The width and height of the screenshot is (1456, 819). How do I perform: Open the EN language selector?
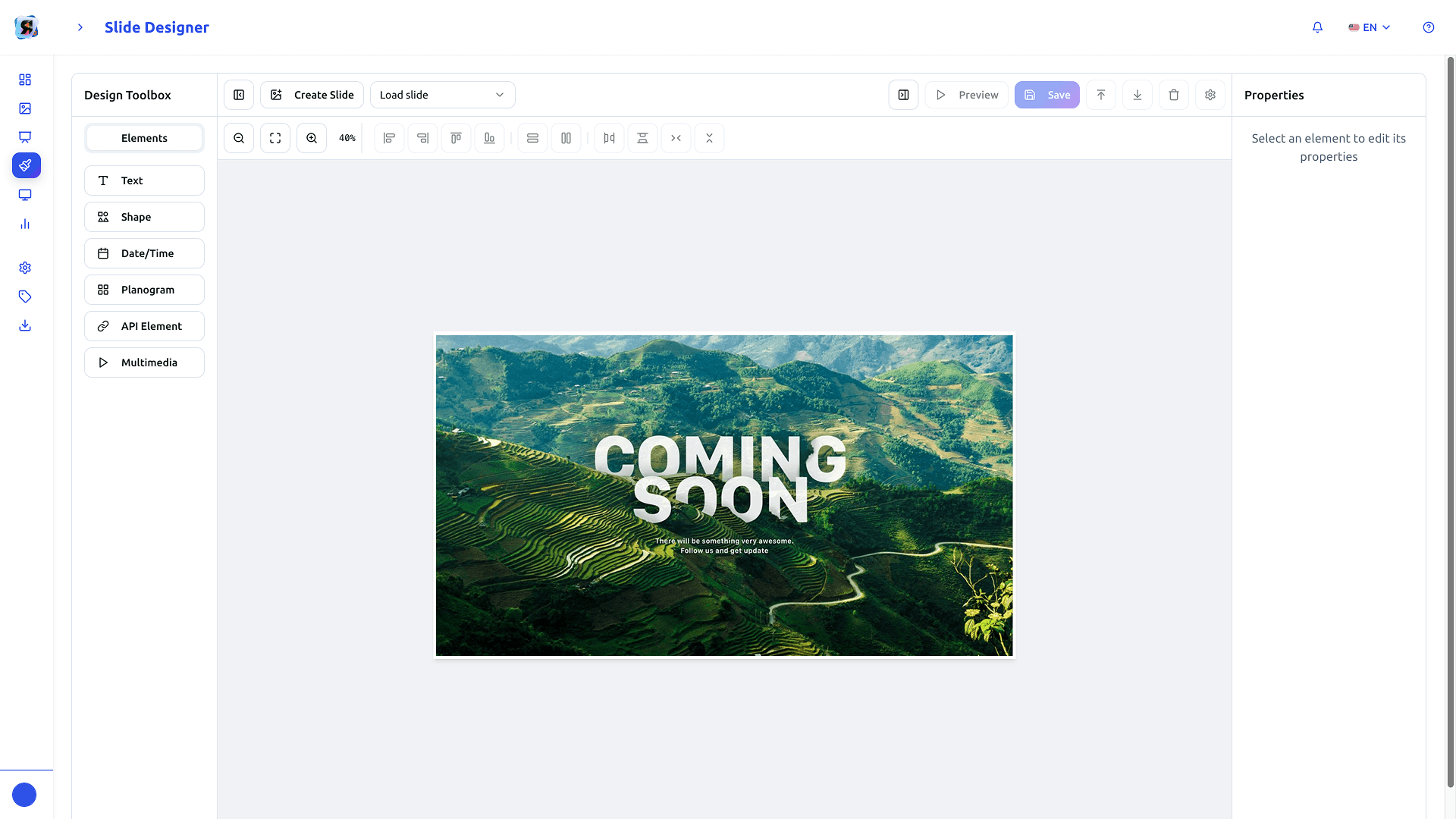pyautogui.click(x=1370, y=27)
